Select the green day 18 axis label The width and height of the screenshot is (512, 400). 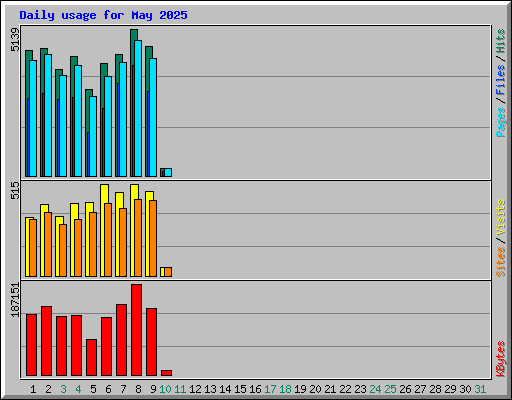click(x=285, y=389)
